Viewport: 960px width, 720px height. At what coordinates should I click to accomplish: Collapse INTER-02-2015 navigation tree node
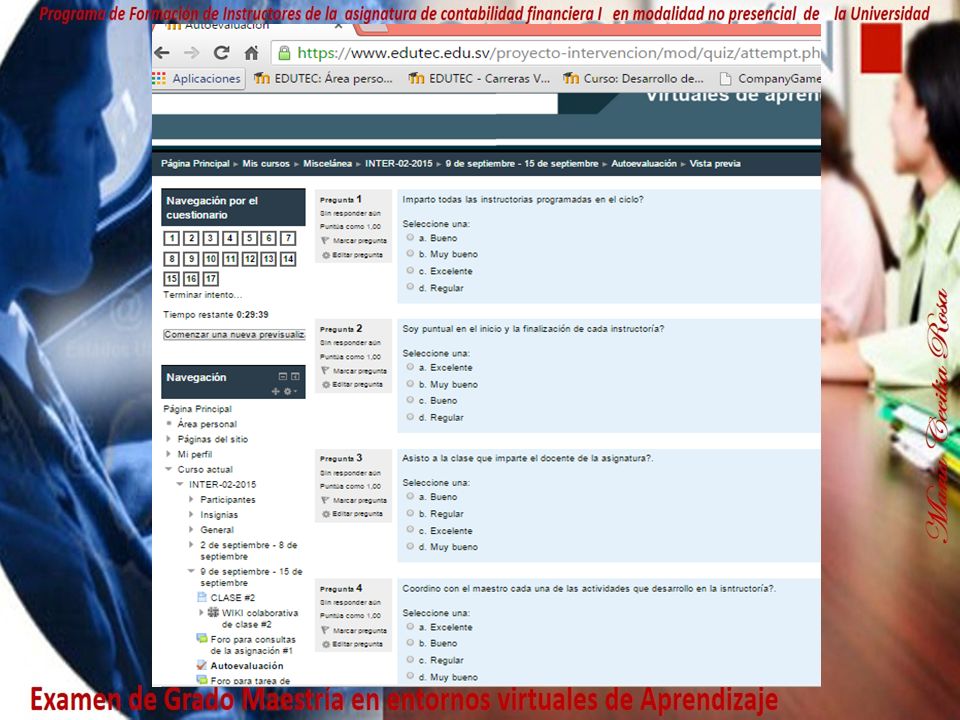tap(180, 484)
